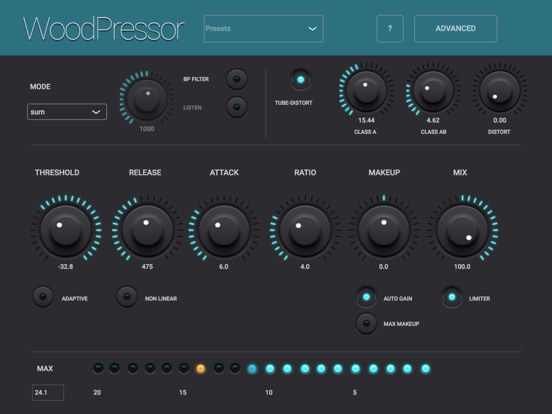Click the Class A knob
The image size is (552, 414).
366,91
